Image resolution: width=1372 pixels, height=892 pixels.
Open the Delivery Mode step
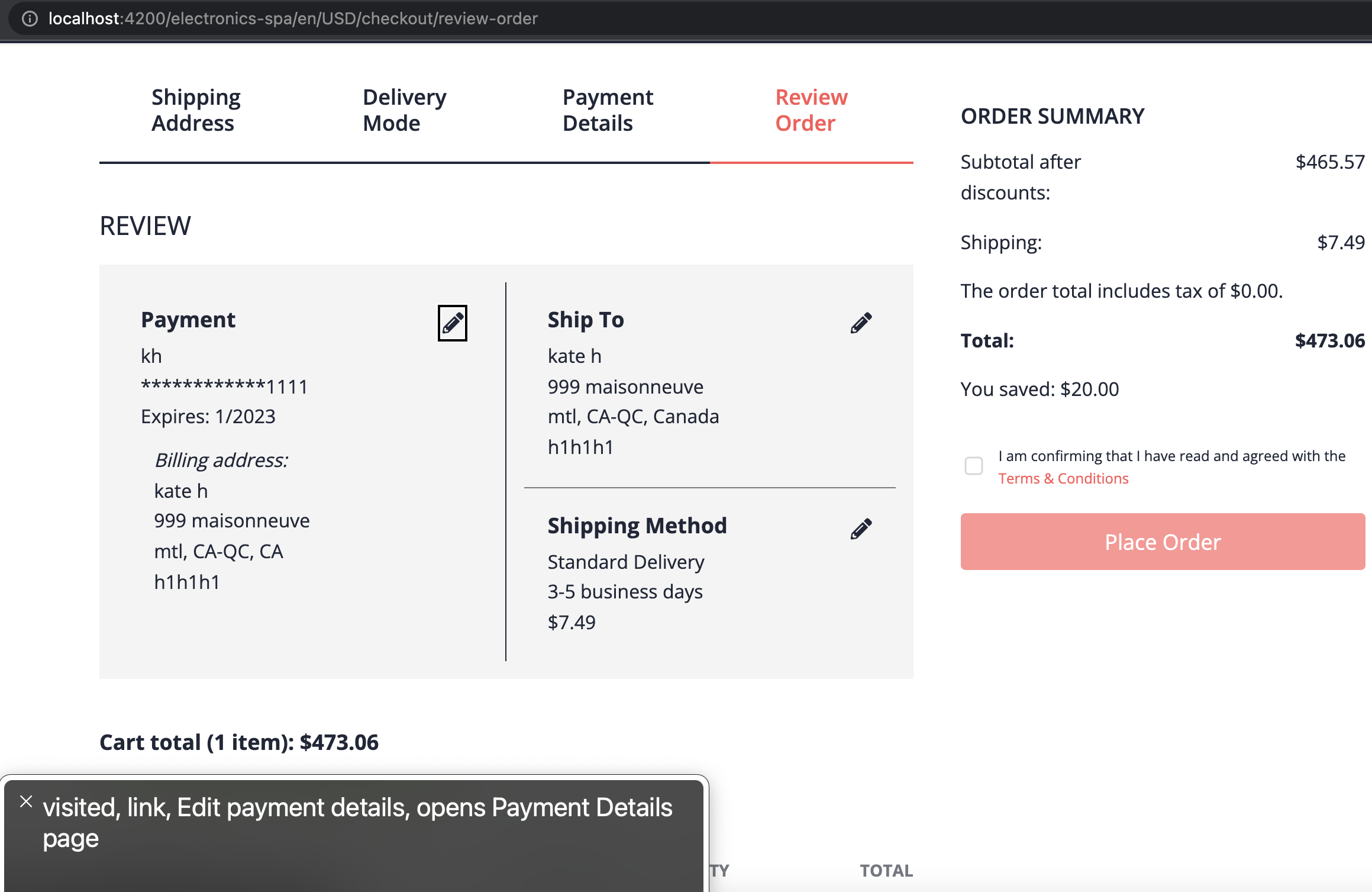(x=404, y=110)
